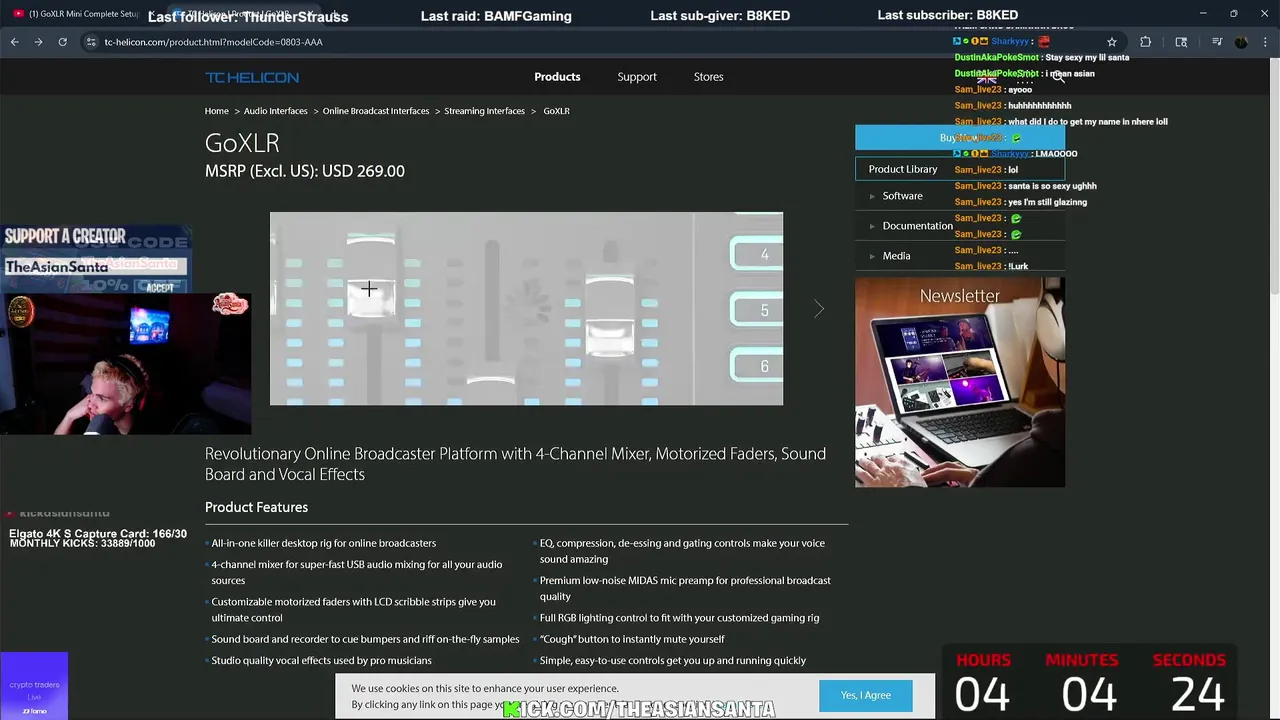Click the MSRP USD 269.00 price
The height and width of the screenshot is (720, 1280).
coord(305,171)
